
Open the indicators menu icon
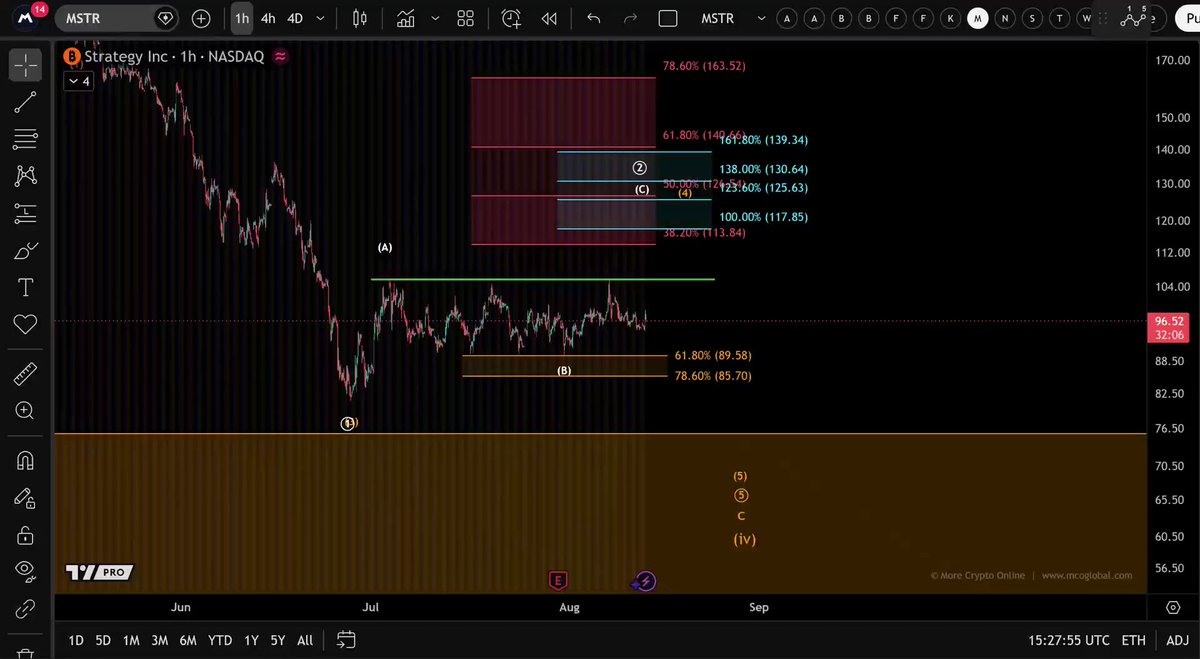pos(406,18)
